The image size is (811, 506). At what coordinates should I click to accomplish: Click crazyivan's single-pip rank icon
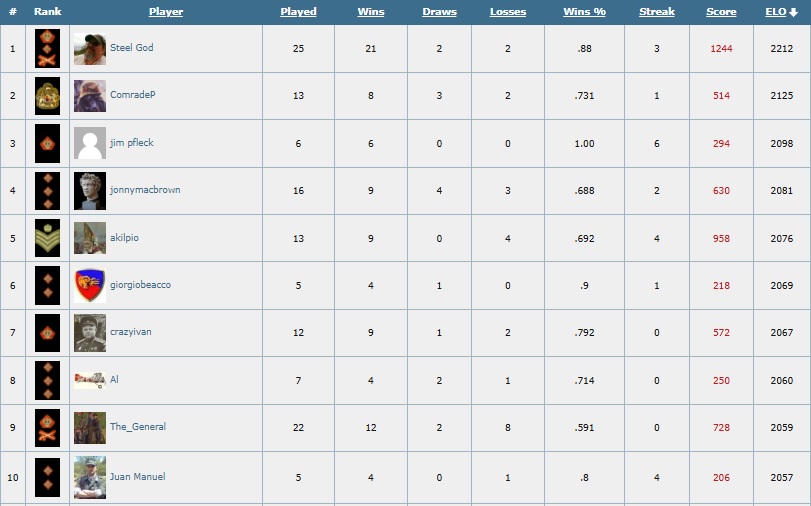[x=47, y=333]
